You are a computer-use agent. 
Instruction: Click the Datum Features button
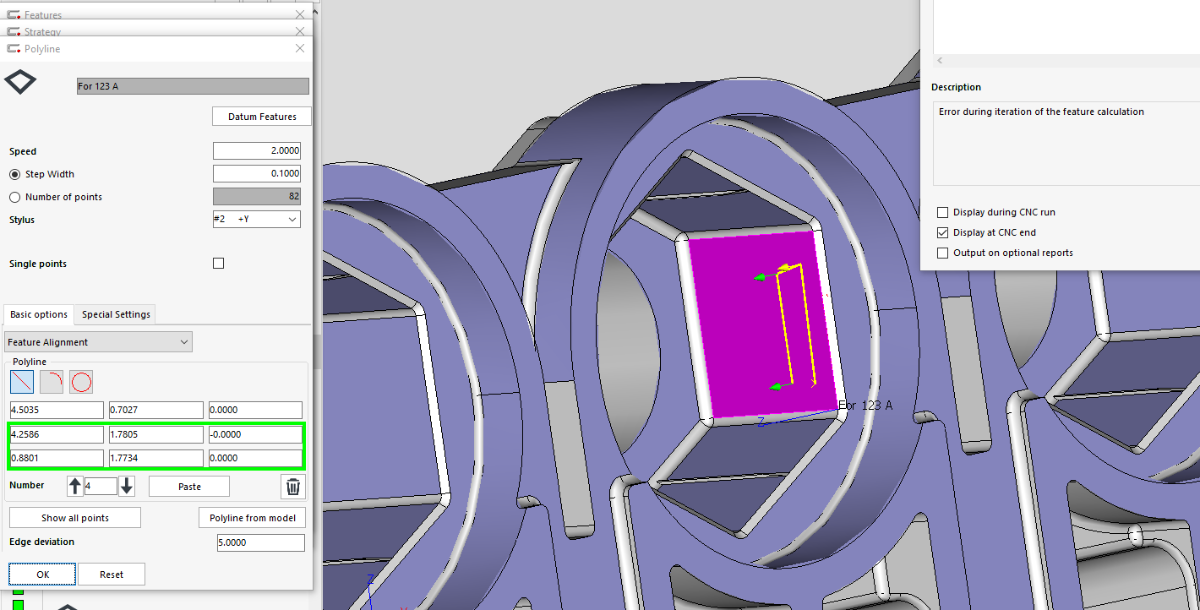tap(262, 117)
